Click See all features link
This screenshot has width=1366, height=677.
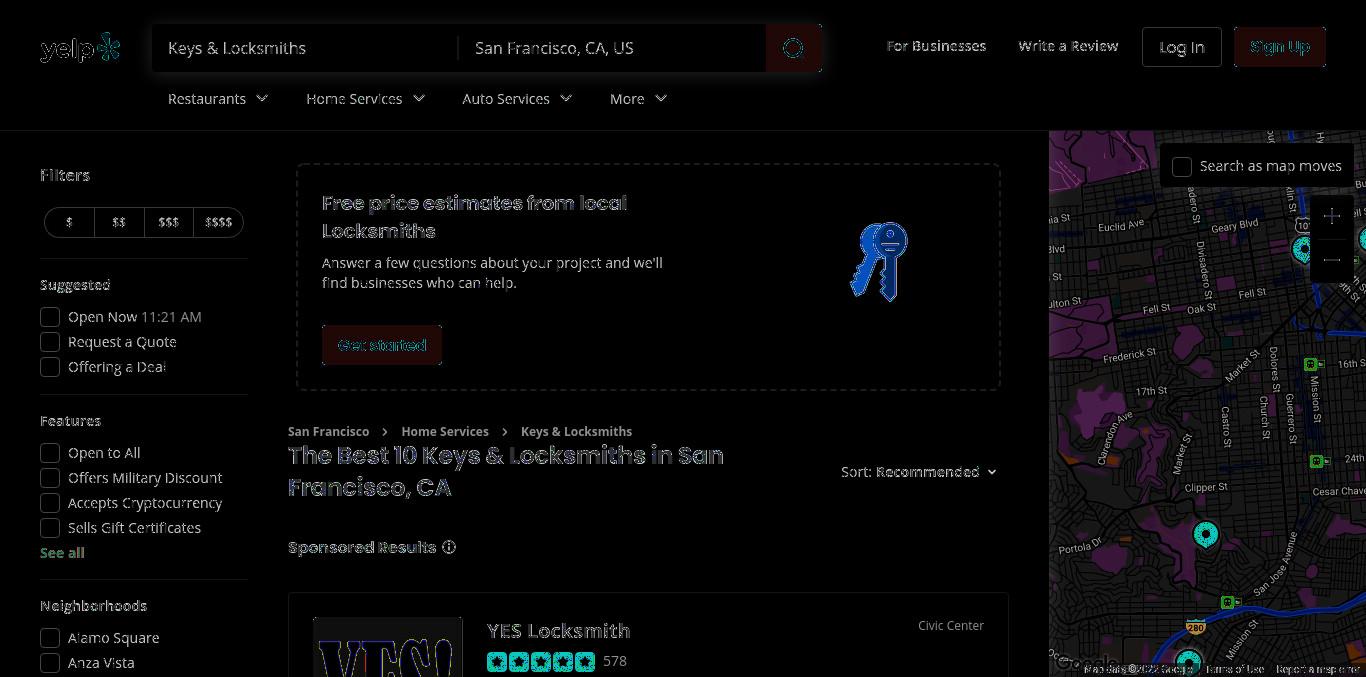(62, 553)
